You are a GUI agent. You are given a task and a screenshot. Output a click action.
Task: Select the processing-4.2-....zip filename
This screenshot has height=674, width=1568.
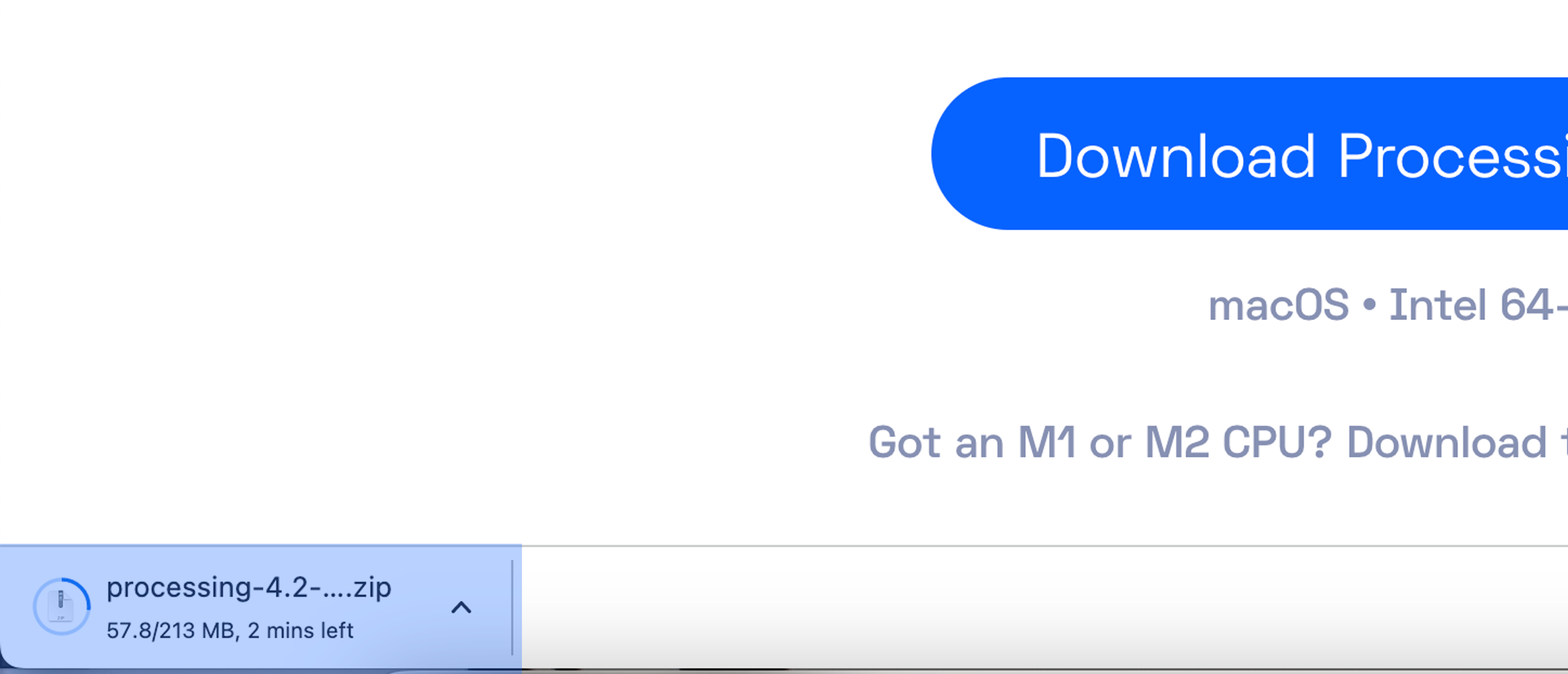(249, 588)
